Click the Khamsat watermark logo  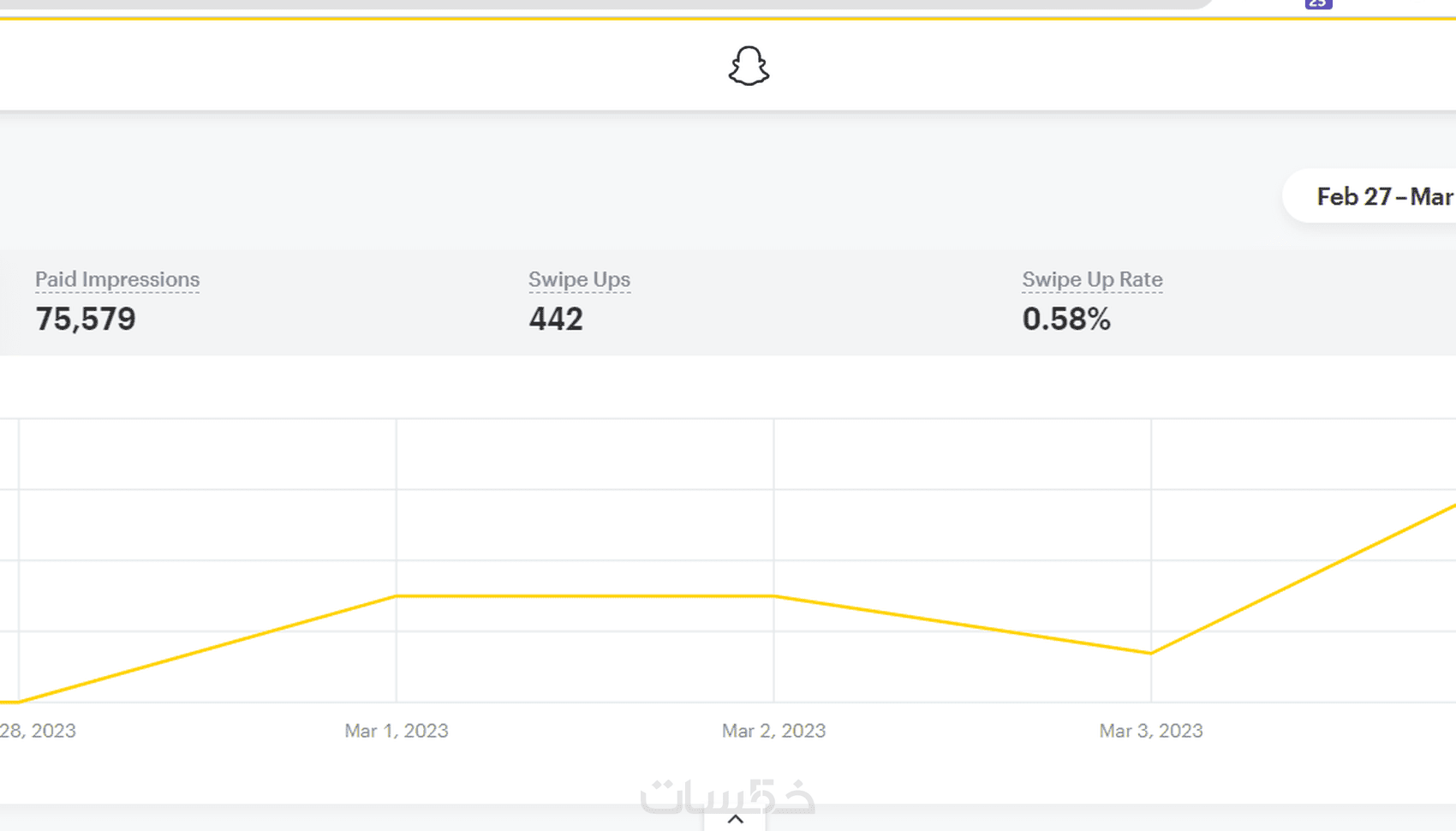click(727, 796)
